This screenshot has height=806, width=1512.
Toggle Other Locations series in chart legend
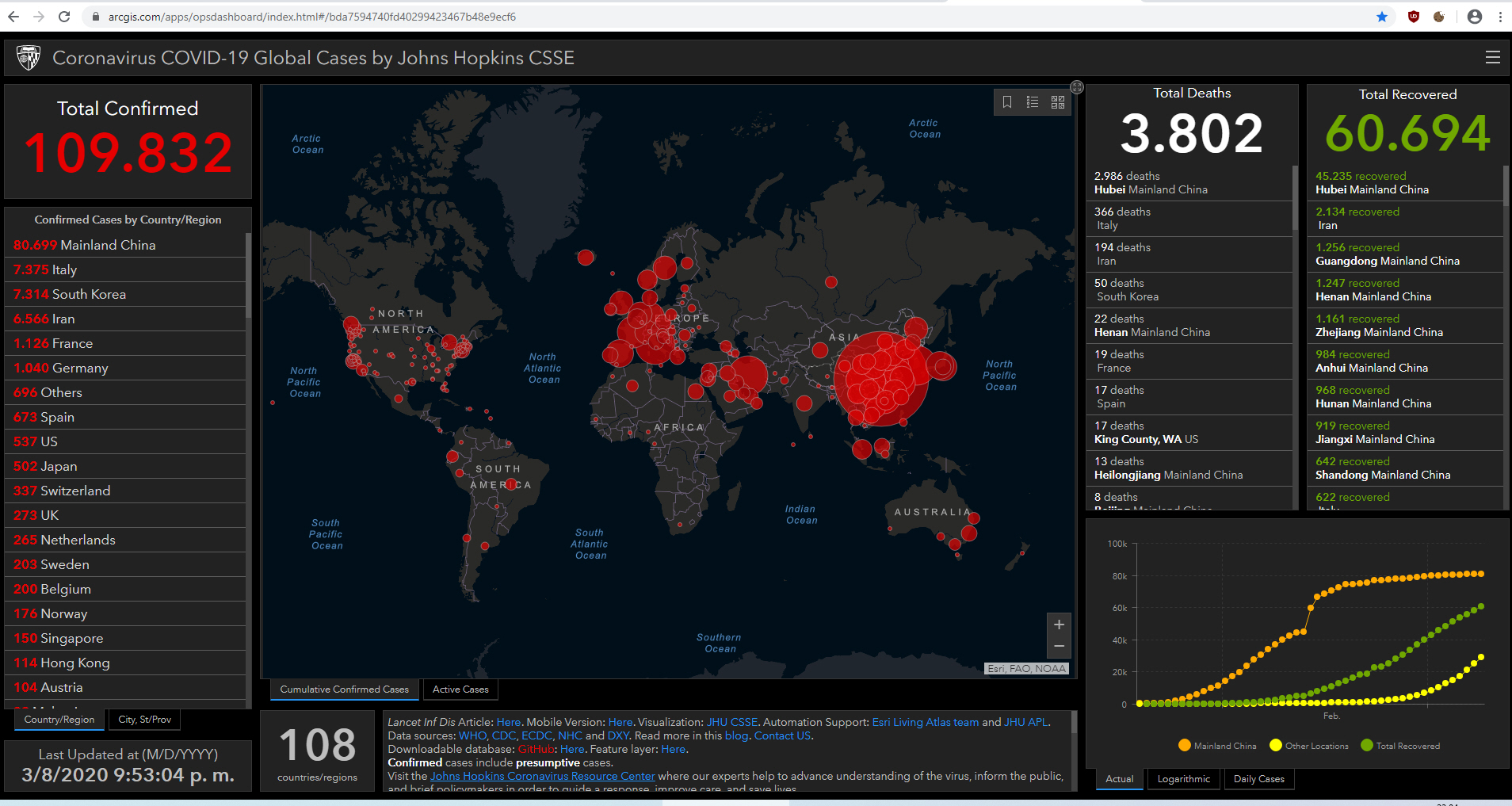1309,746
